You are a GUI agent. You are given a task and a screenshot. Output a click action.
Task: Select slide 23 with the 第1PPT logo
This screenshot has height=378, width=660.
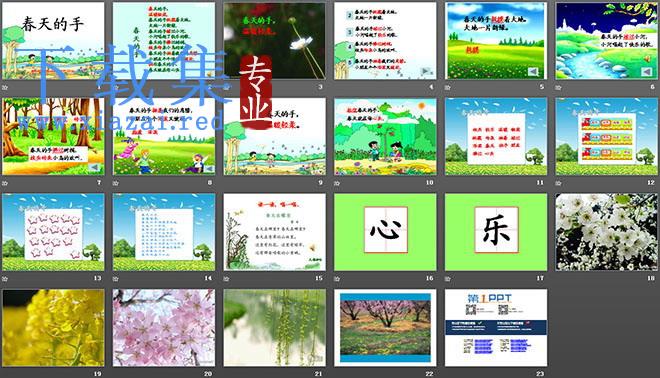pos(496,327)
